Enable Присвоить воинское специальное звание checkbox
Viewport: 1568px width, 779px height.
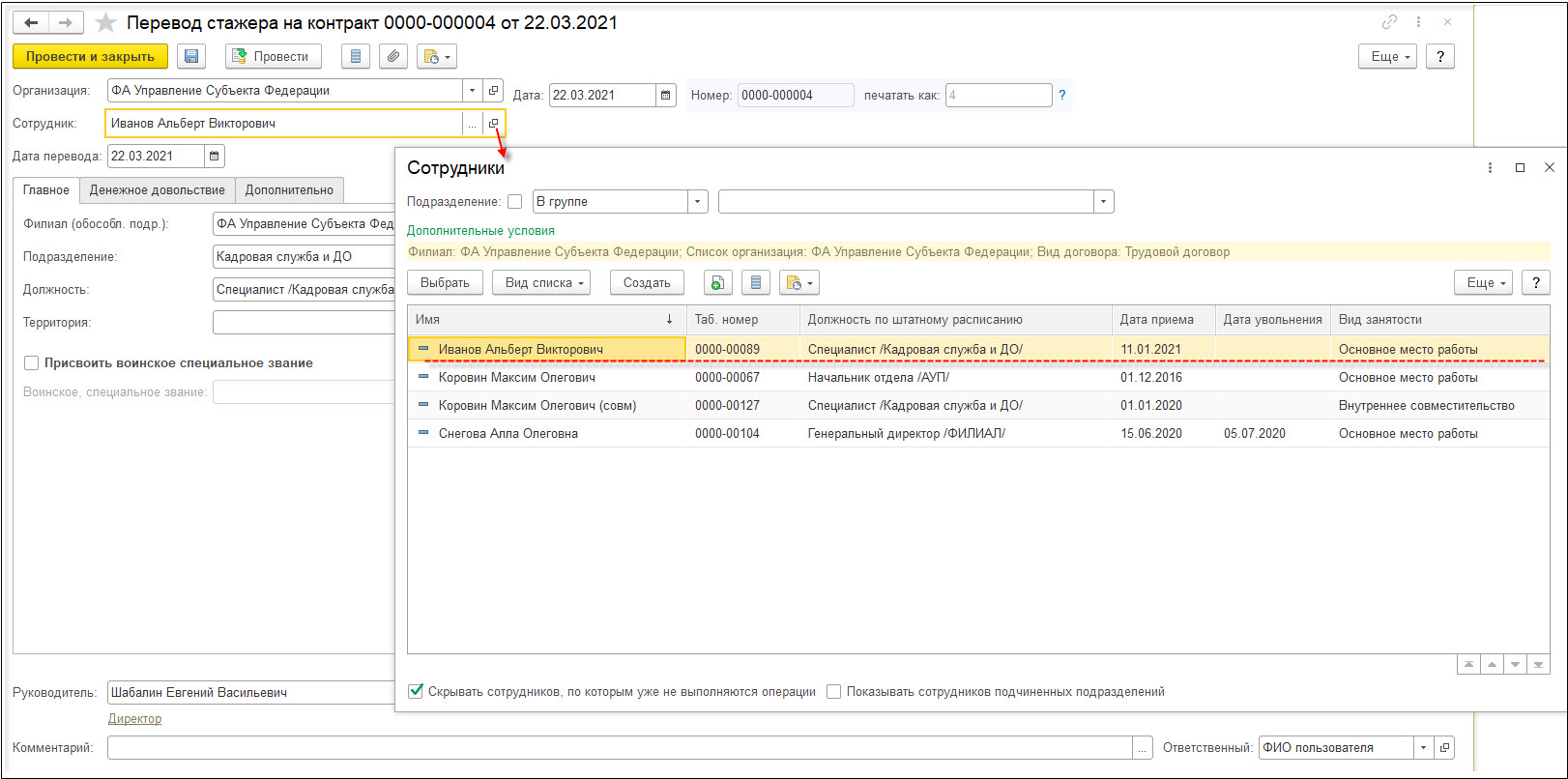tap(32, 362)
